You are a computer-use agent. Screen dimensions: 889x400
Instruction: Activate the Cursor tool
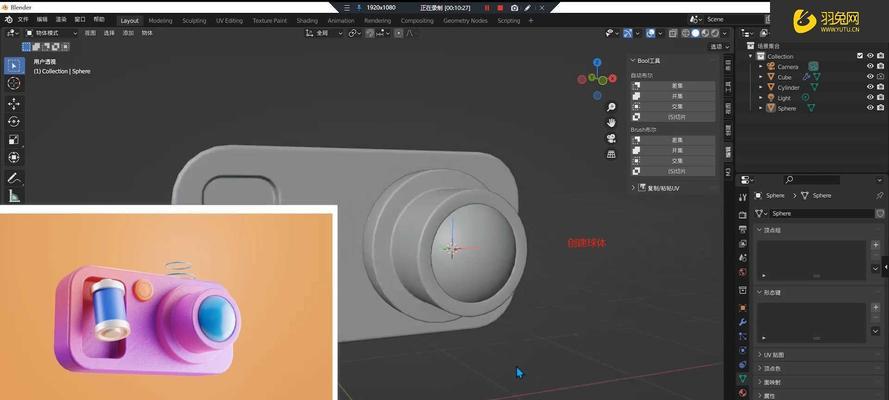click(x=14, y=83)
